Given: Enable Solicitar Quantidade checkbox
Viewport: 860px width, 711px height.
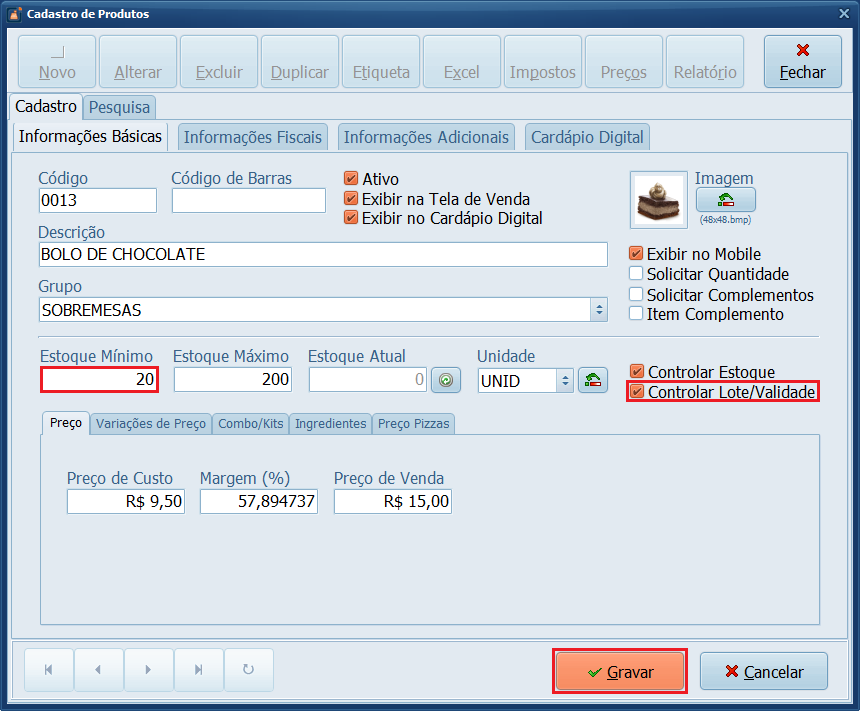Looking at the screenshot, I should click(x=636, y=274).
